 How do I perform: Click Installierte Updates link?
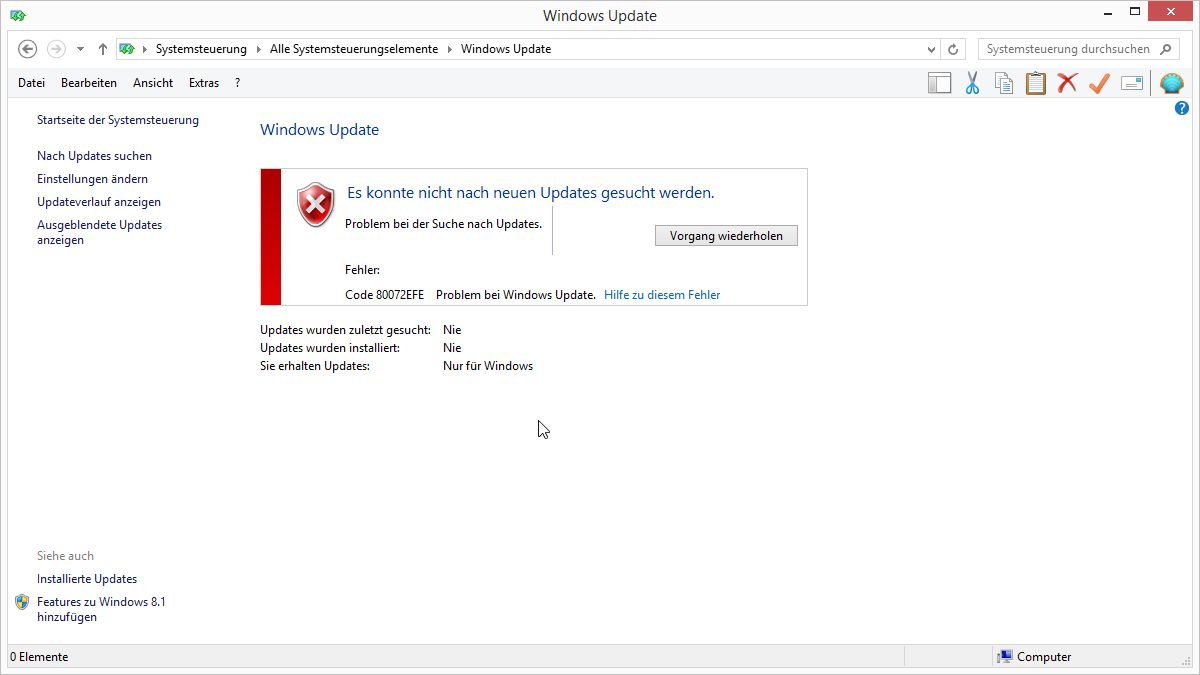pyautogui.click(x=87, y=579)
